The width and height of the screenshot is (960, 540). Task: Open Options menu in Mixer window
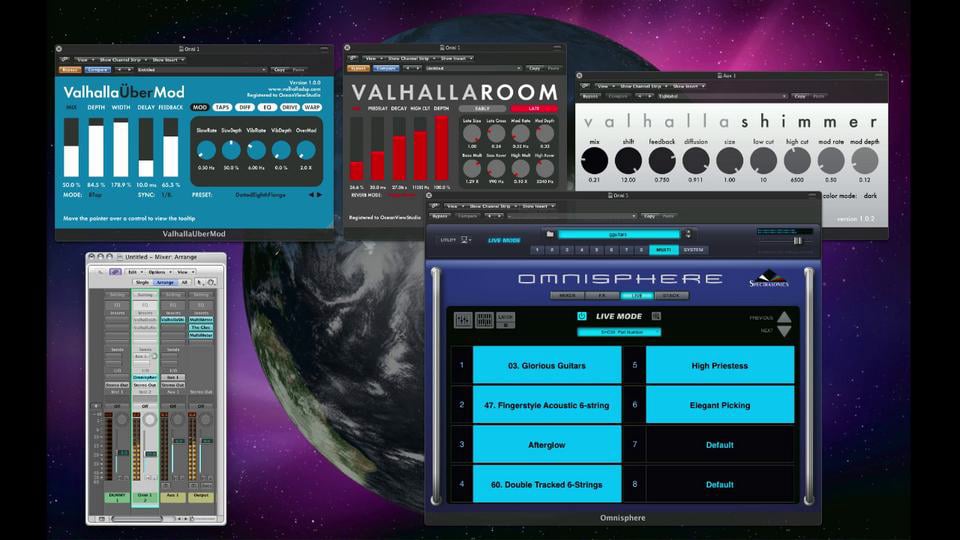pyautogui.click(x=158, y=272)
